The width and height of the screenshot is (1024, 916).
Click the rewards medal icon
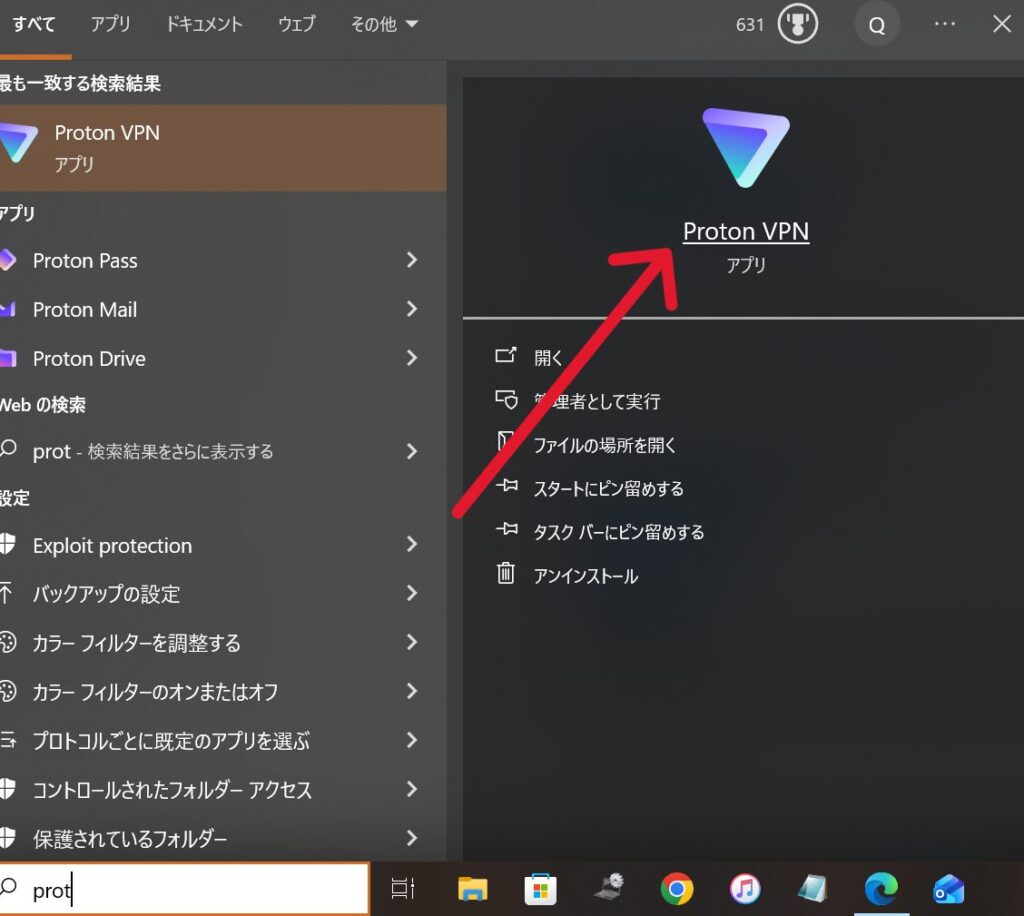(x=797, y=25)
